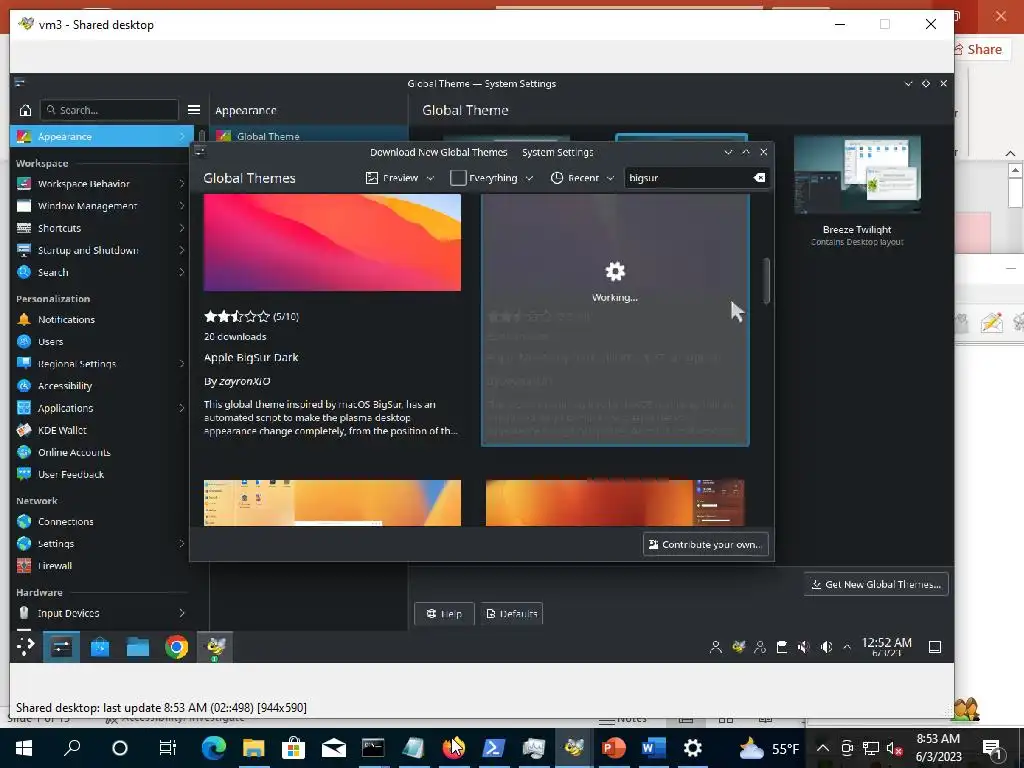Open Dolphin file manager in KDE taskbar
Image resolution: width=1024 pixels, height=768 pixels.
tap(138, 647)
